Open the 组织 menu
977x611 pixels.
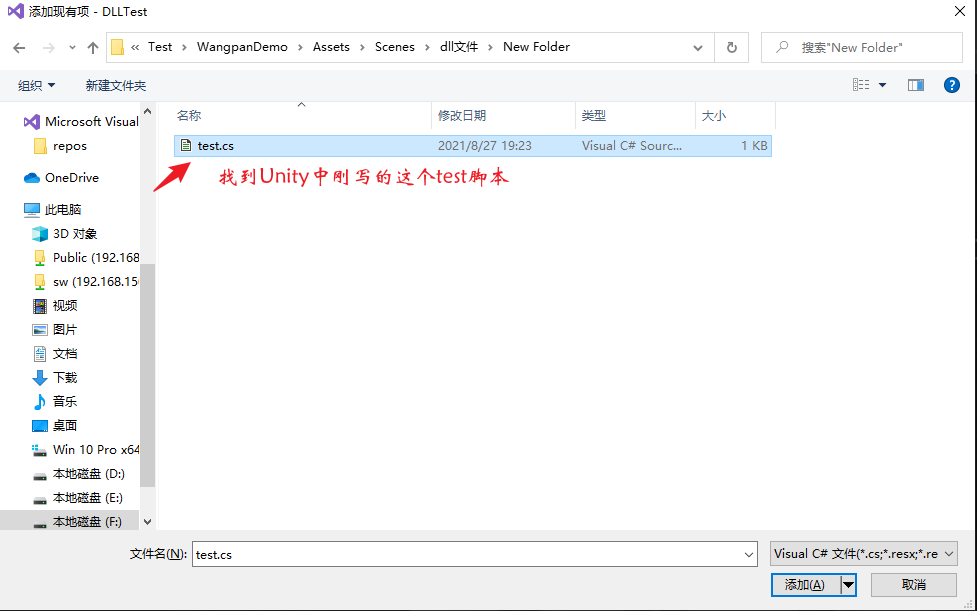[x=36, y=85]
